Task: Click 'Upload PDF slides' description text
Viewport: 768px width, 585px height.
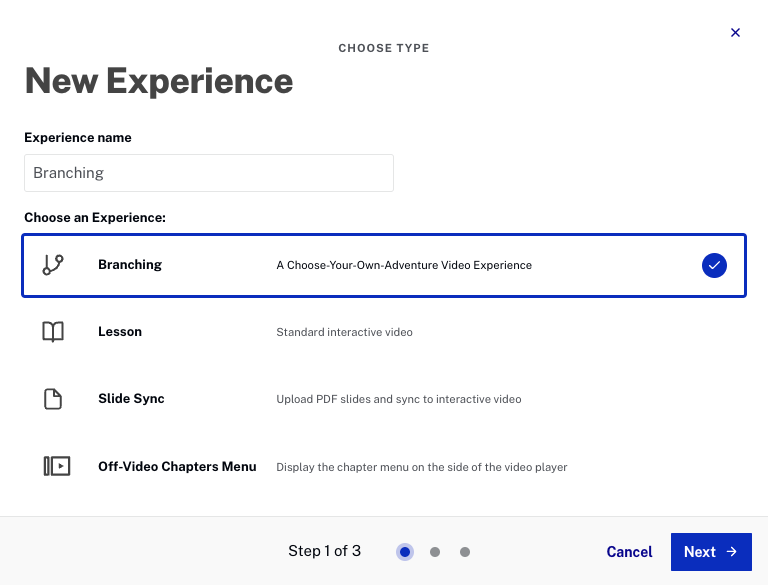Action: click(x=398, y=399)
